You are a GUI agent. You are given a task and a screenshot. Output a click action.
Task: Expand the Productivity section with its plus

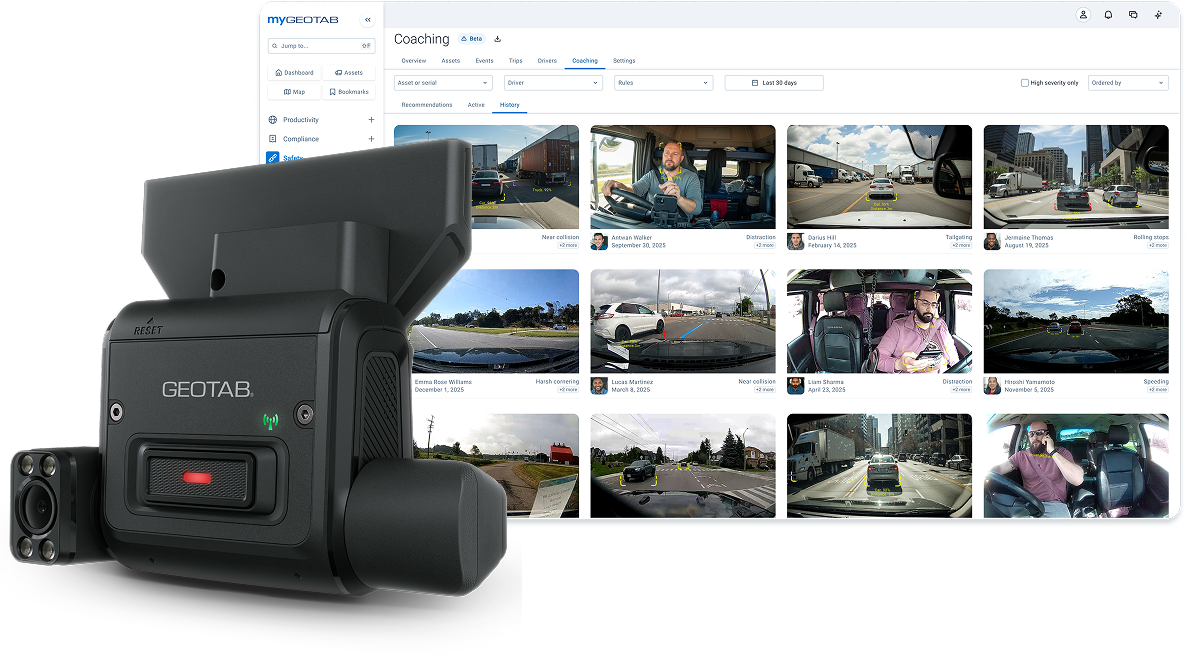pyautogui.click(x=371, y=120)
